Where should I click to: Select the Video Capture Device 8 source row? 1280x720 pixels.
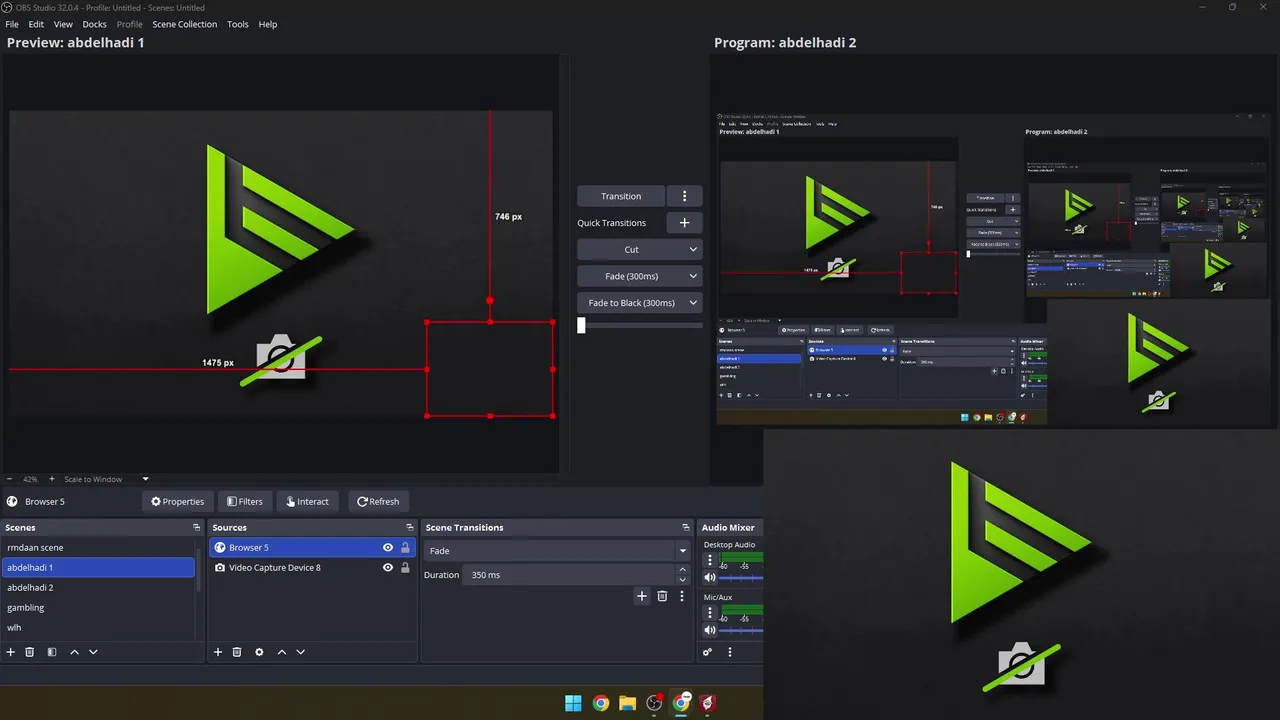click(x=312, y=568)
